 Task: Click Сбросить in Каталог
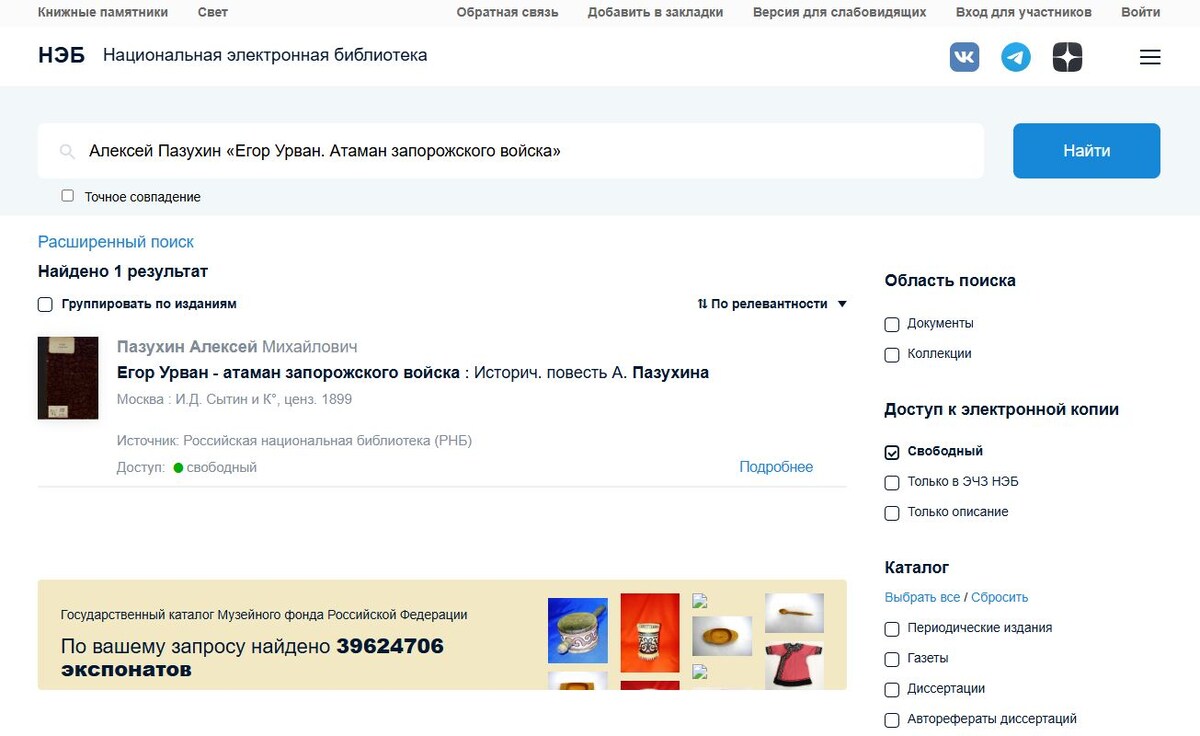[1000, 597]
